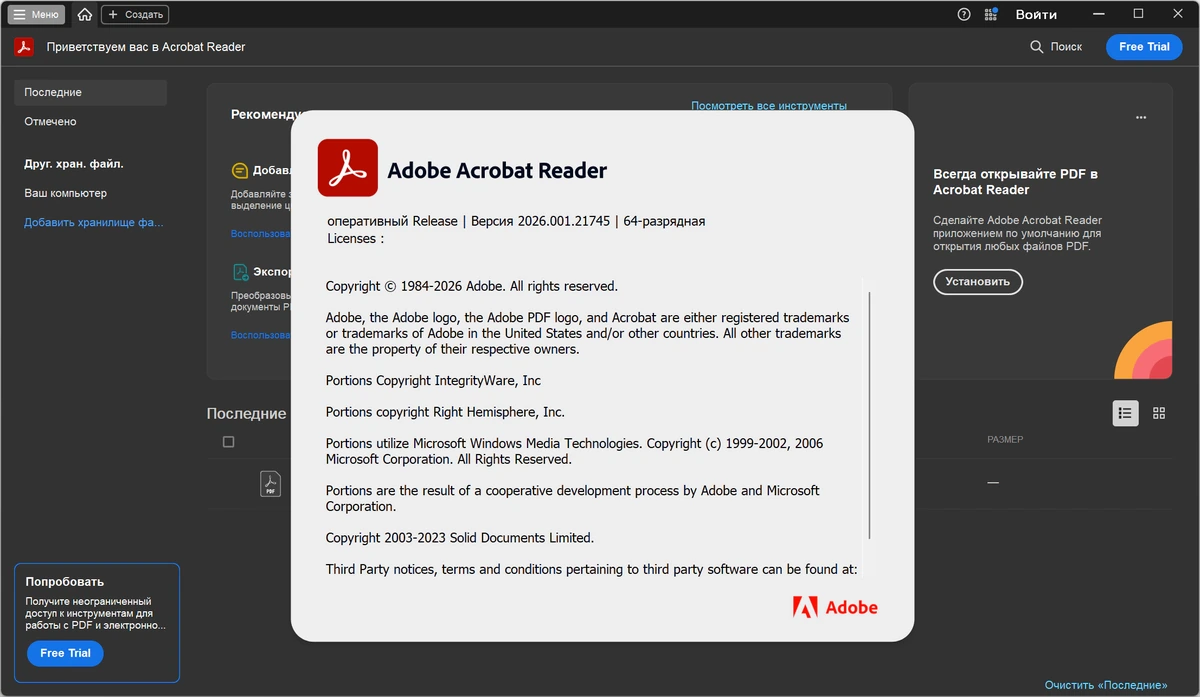Click the 'Portions Copyright IntegrityWare, Inc' line
1200x697 pixels.
point(433,381)
